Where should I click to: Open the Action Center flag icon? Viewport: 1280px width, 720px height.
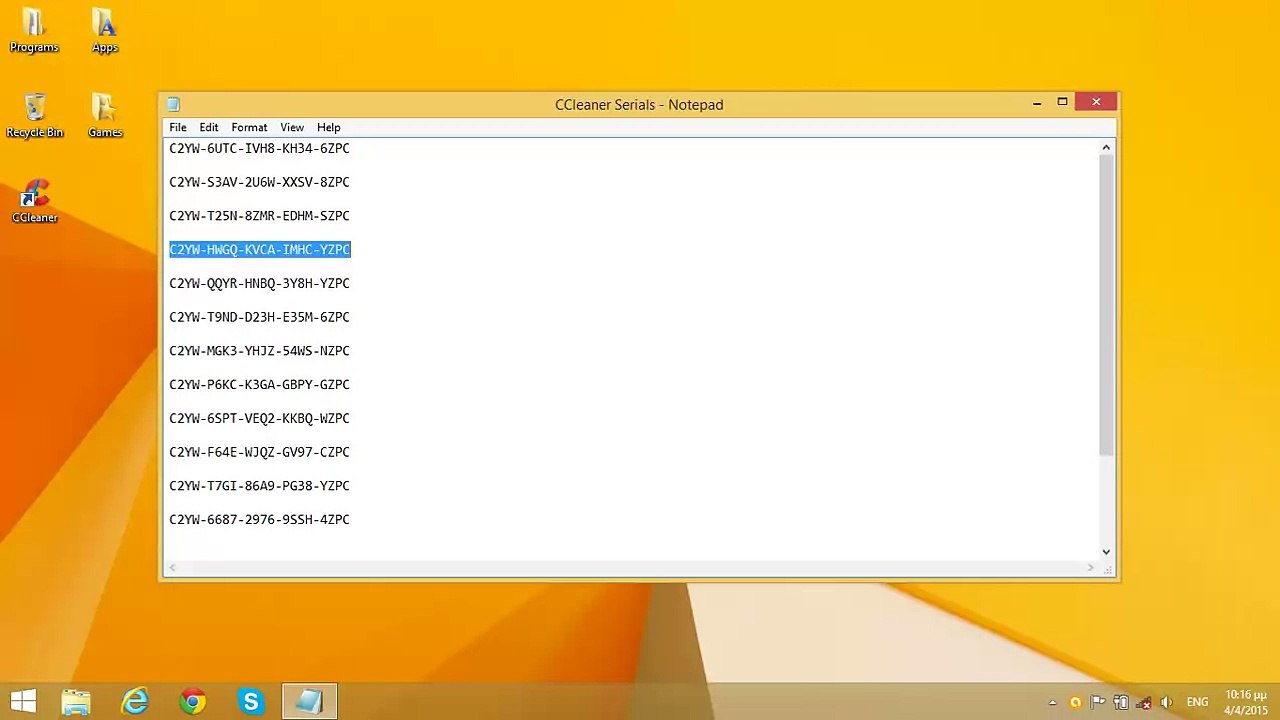point(1098,702)
